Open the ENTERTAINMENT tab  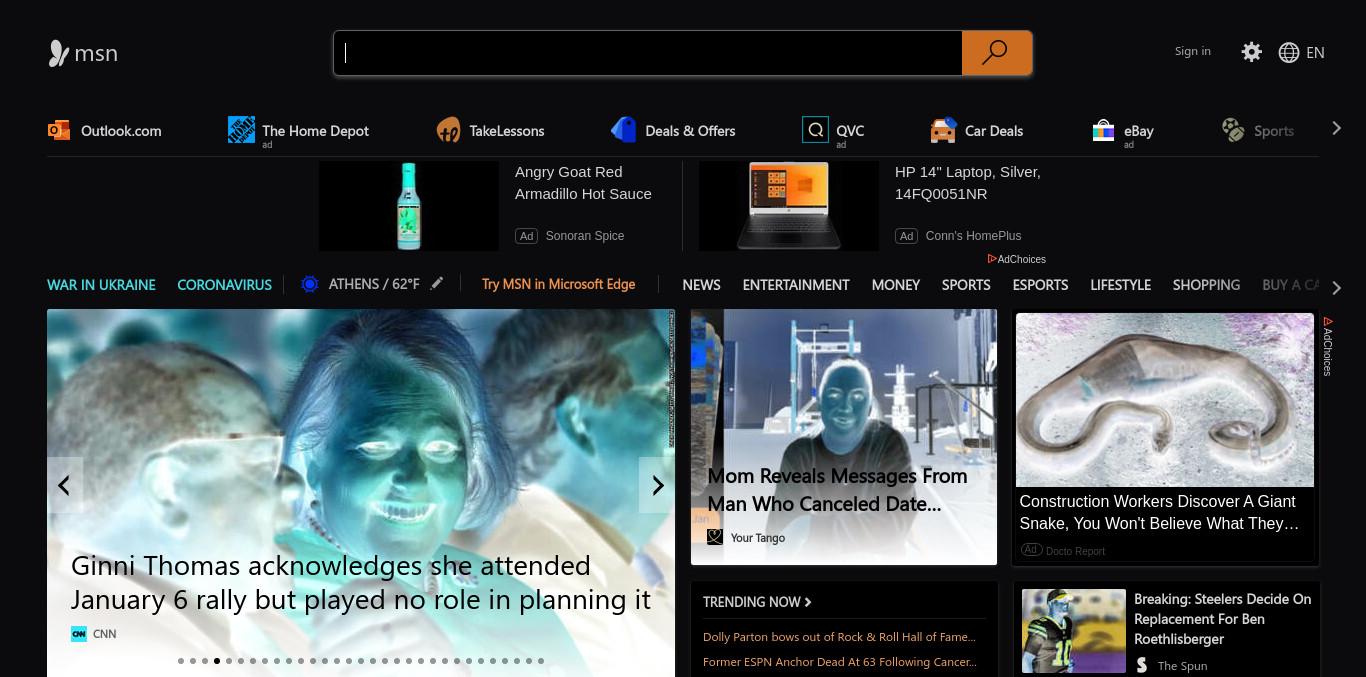[x=796, y=285]
